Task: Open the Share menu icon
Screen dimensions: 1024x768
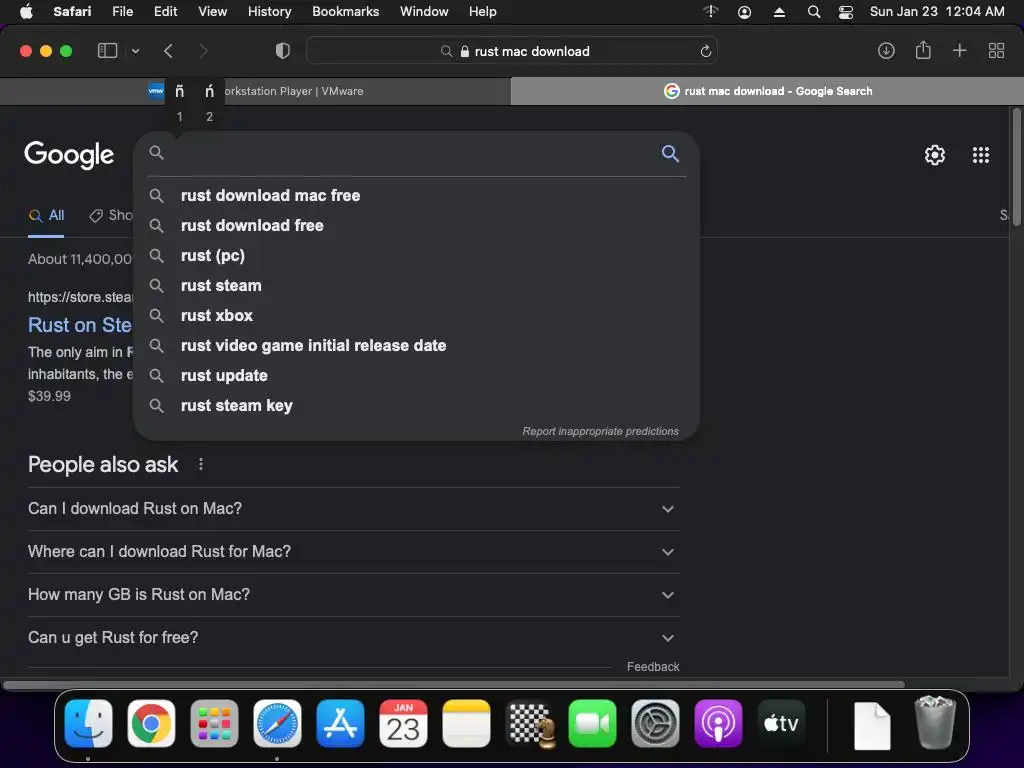Action: (x=923, y=50)
